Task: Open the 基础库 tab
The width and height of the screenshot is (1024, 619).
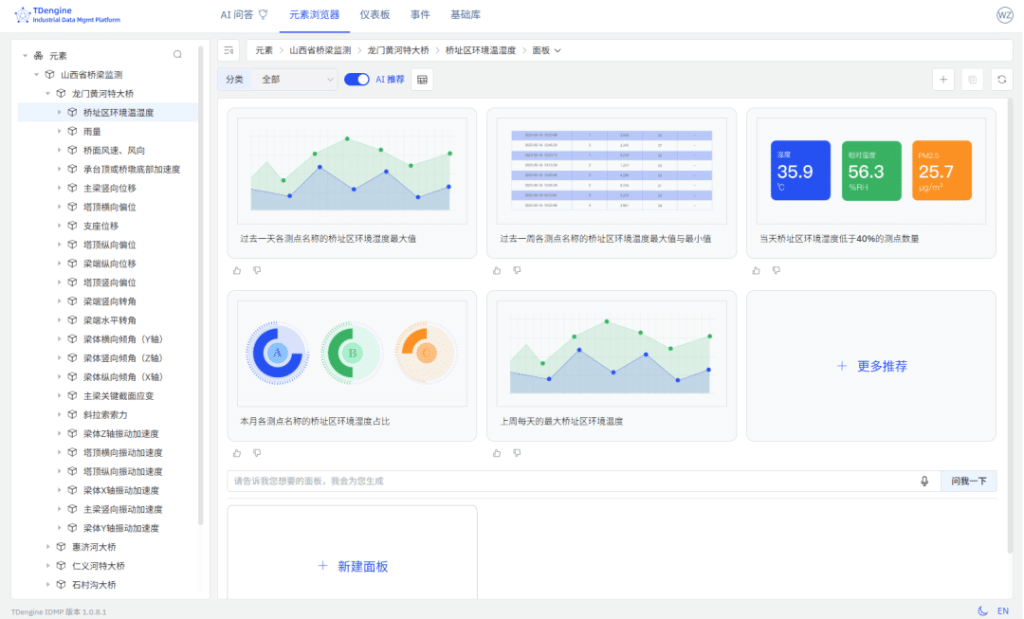Action: (x=466, y=14)
